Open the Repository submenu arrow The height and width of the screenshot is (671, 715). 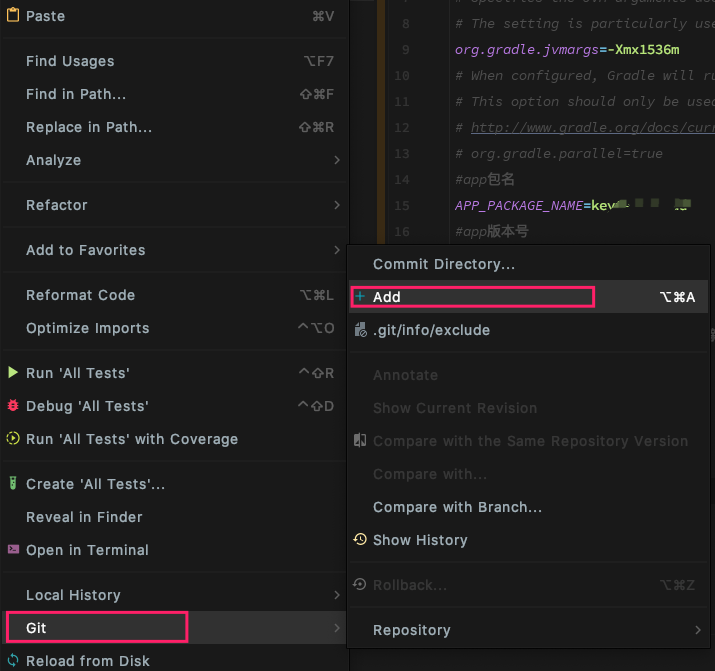[x=698, y=630]
